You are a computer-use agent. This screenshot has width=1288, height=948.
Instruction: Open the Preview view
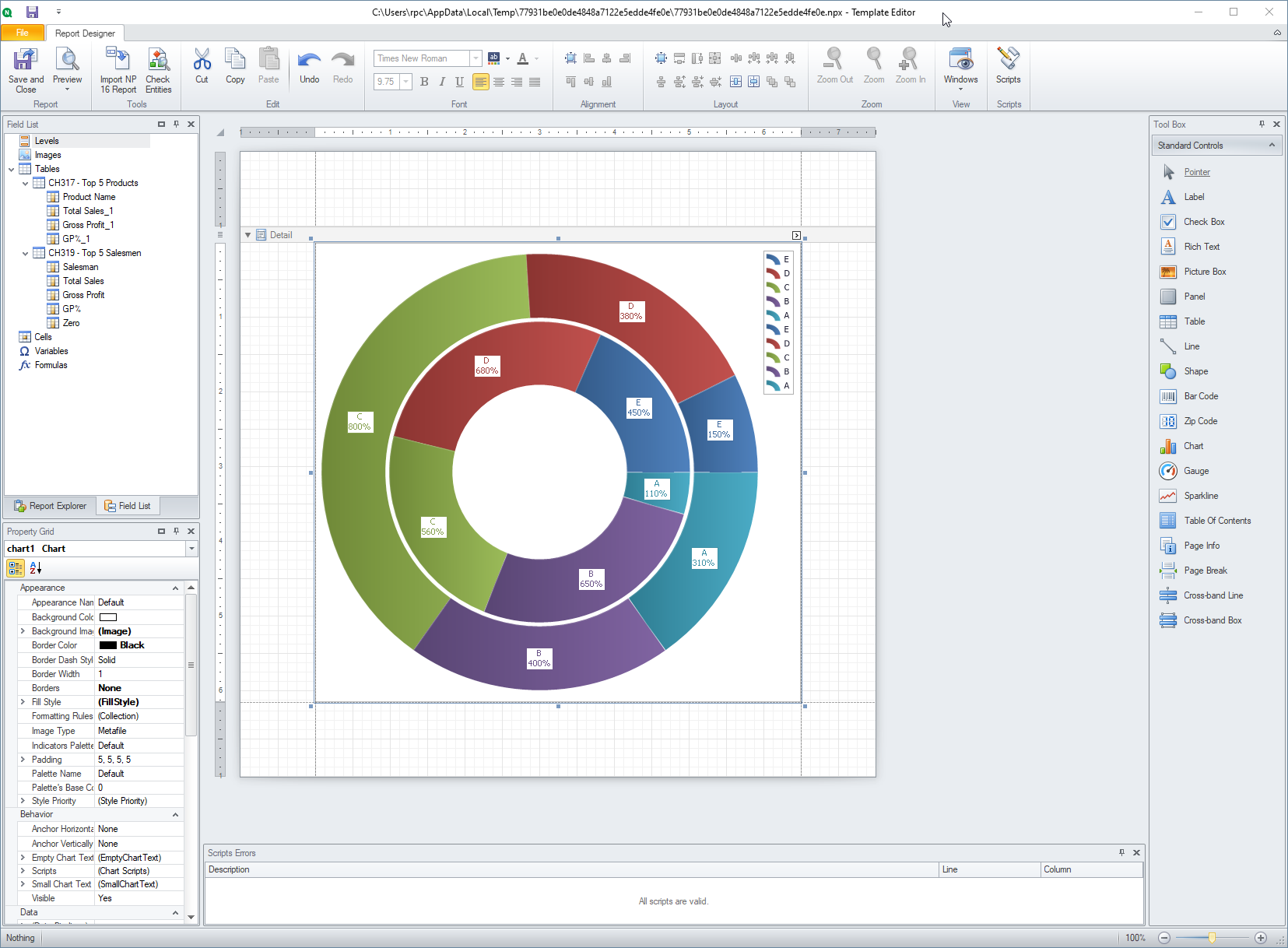click(x=67, y=68)
